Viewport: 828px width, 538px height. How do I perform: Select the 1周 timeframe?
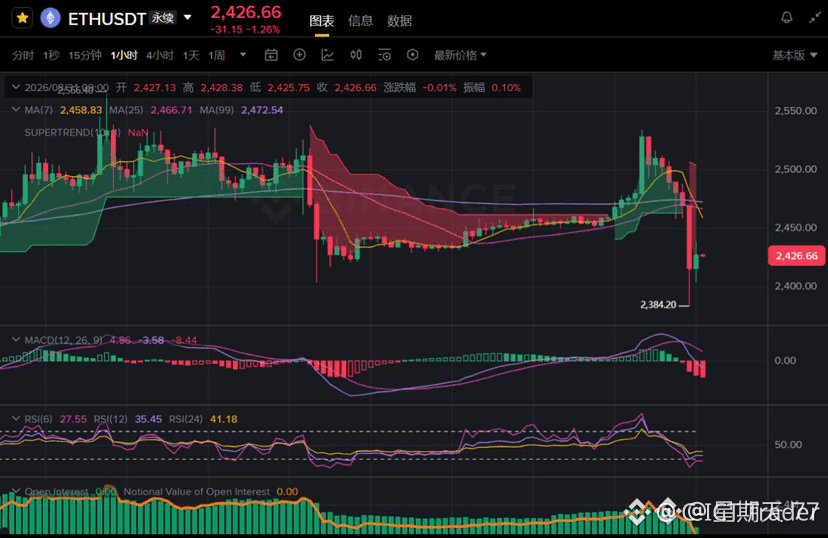(217, 55)
